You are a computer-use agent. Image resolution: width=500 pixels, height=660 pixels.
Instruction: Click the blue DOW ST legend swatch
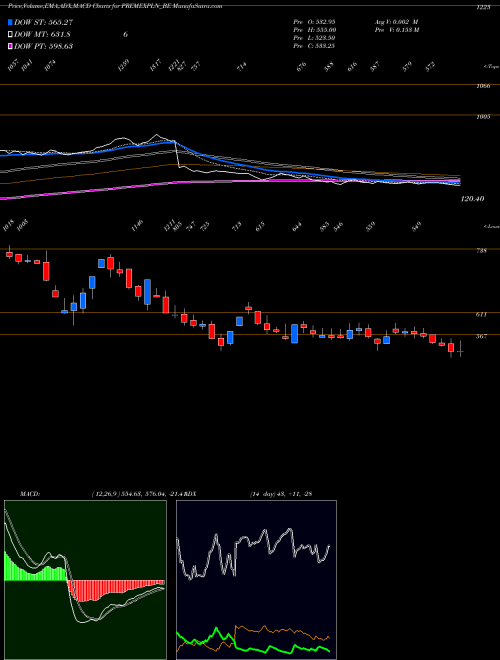pyautogui.click(x=11, y=22)
